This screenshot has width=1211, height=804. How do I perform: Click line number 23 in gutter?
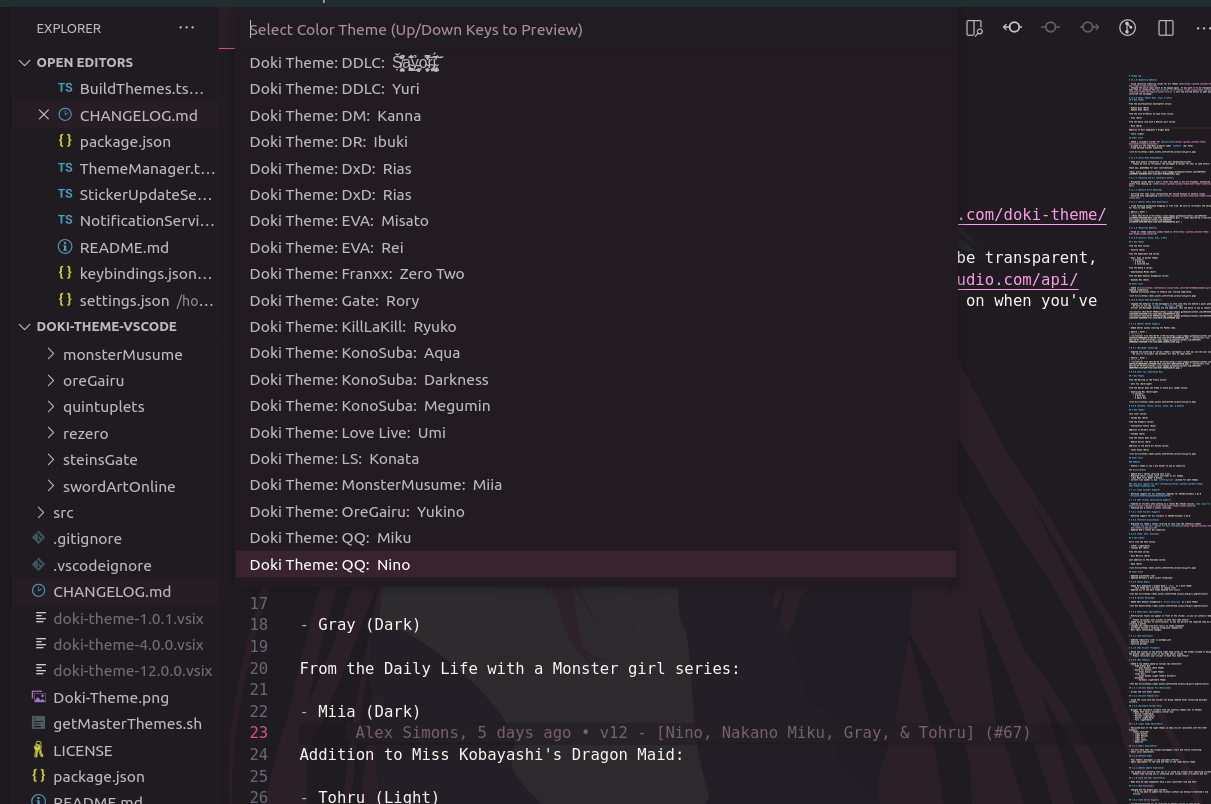(258, 732)
